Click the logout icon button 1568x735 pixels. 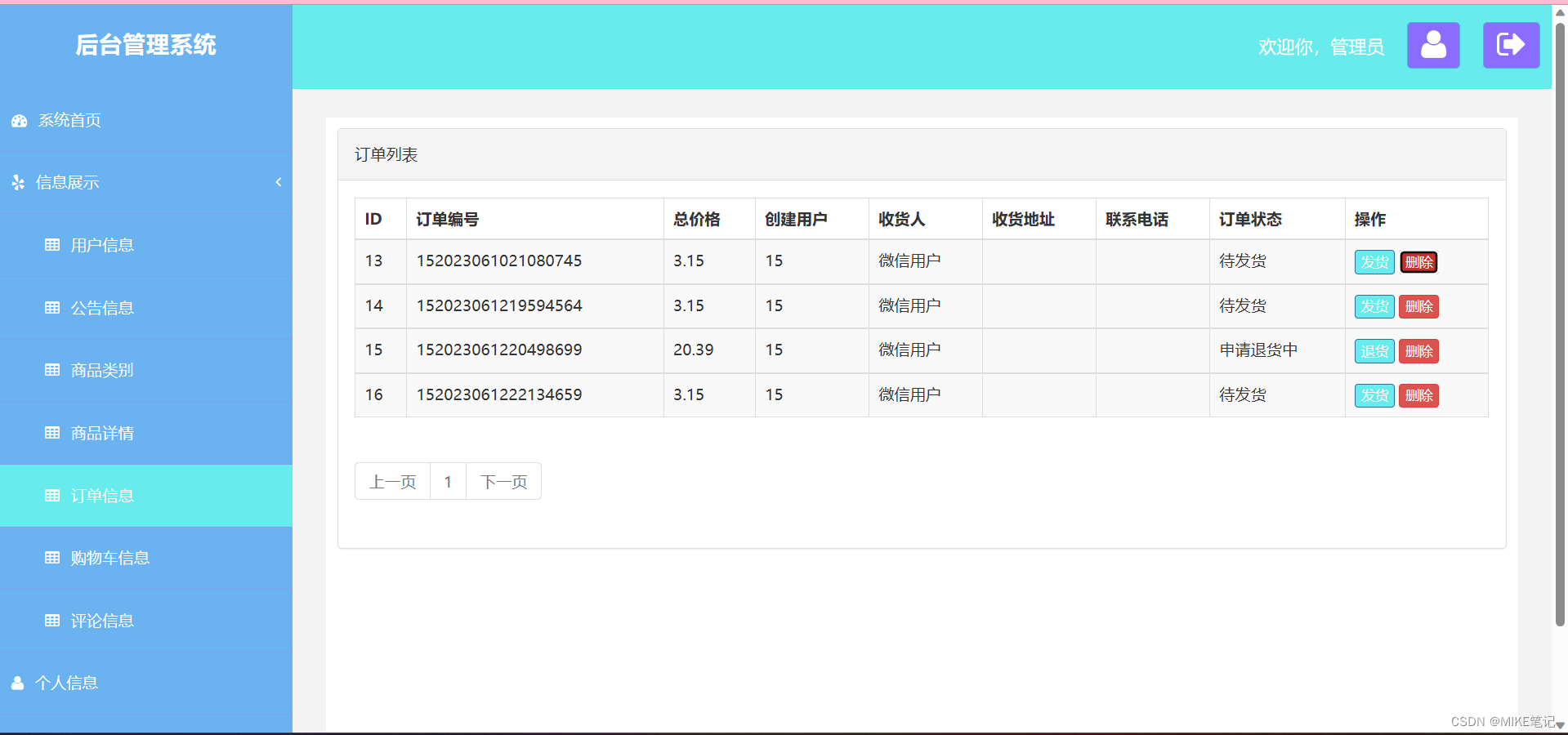pos(1511,45)
